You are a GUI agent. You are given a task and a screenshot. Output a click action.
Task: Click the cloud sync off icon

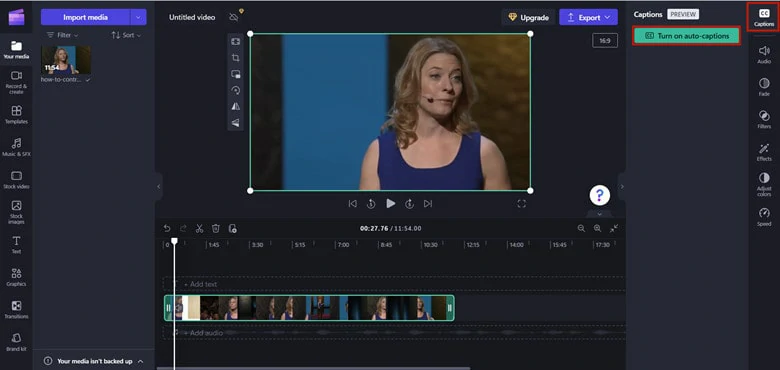[x=234, y=17]
